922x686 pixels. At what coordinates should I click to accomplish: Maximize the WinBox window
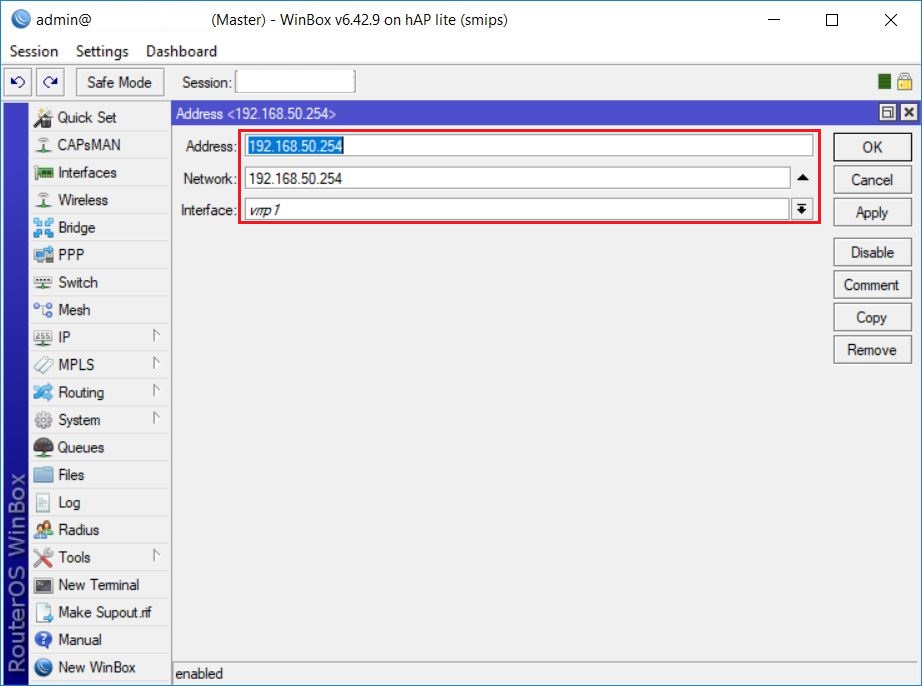(831, 19)
